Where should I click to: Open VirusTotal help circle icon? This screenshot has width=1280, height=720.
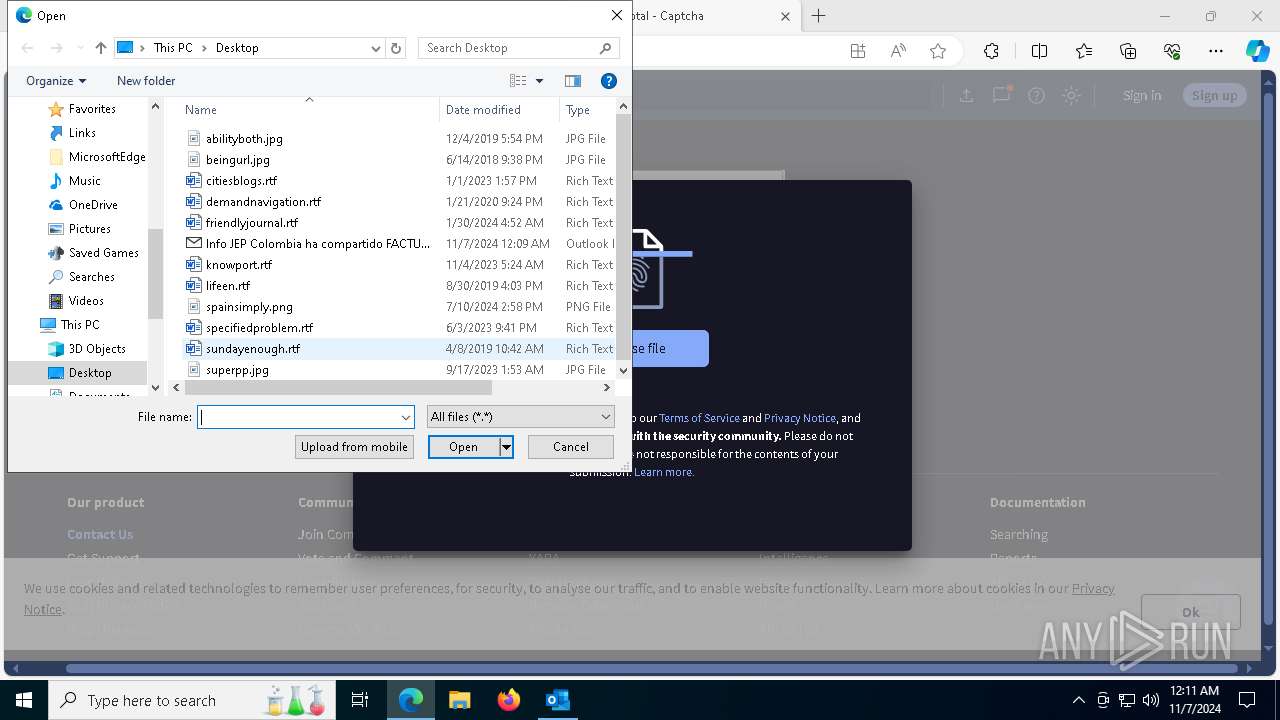(x=1037, y=95)
